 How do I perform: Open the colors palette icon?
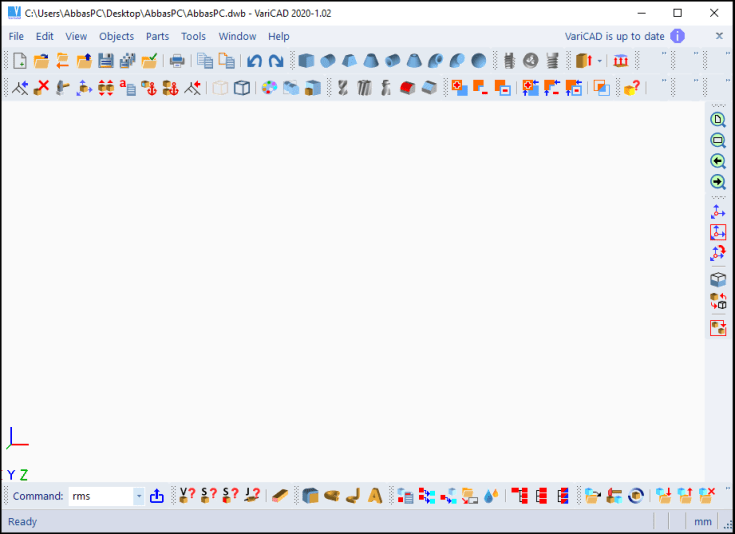[x=269, y=88]
